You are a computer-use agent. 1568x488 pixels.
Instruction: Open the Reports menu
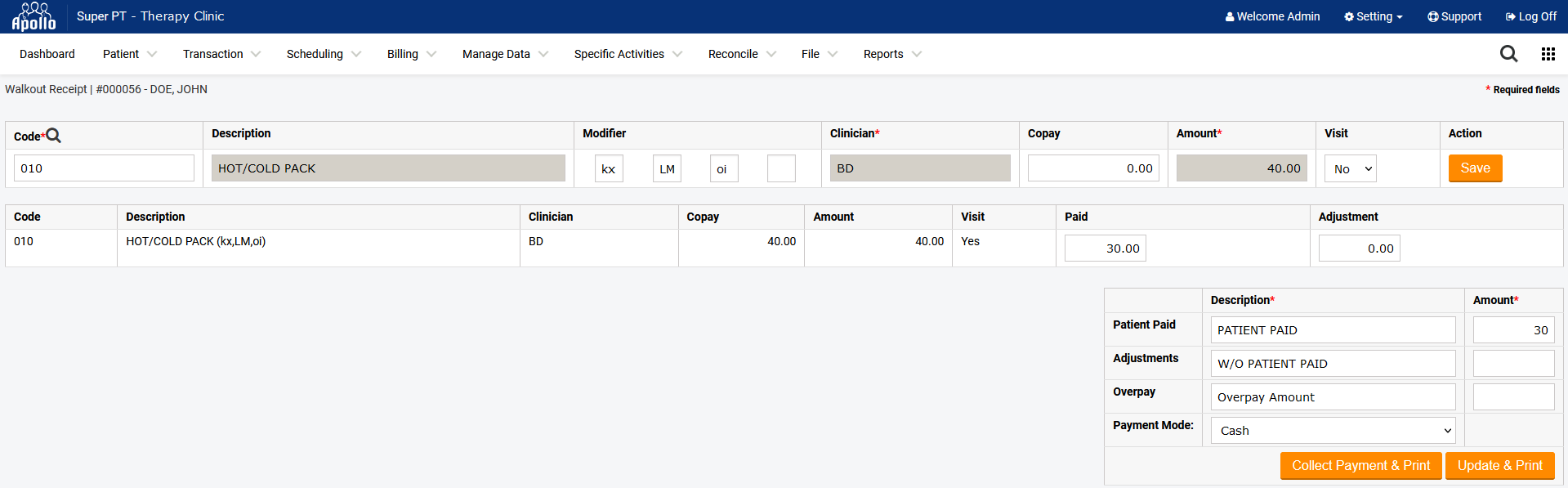pos(891,54)
